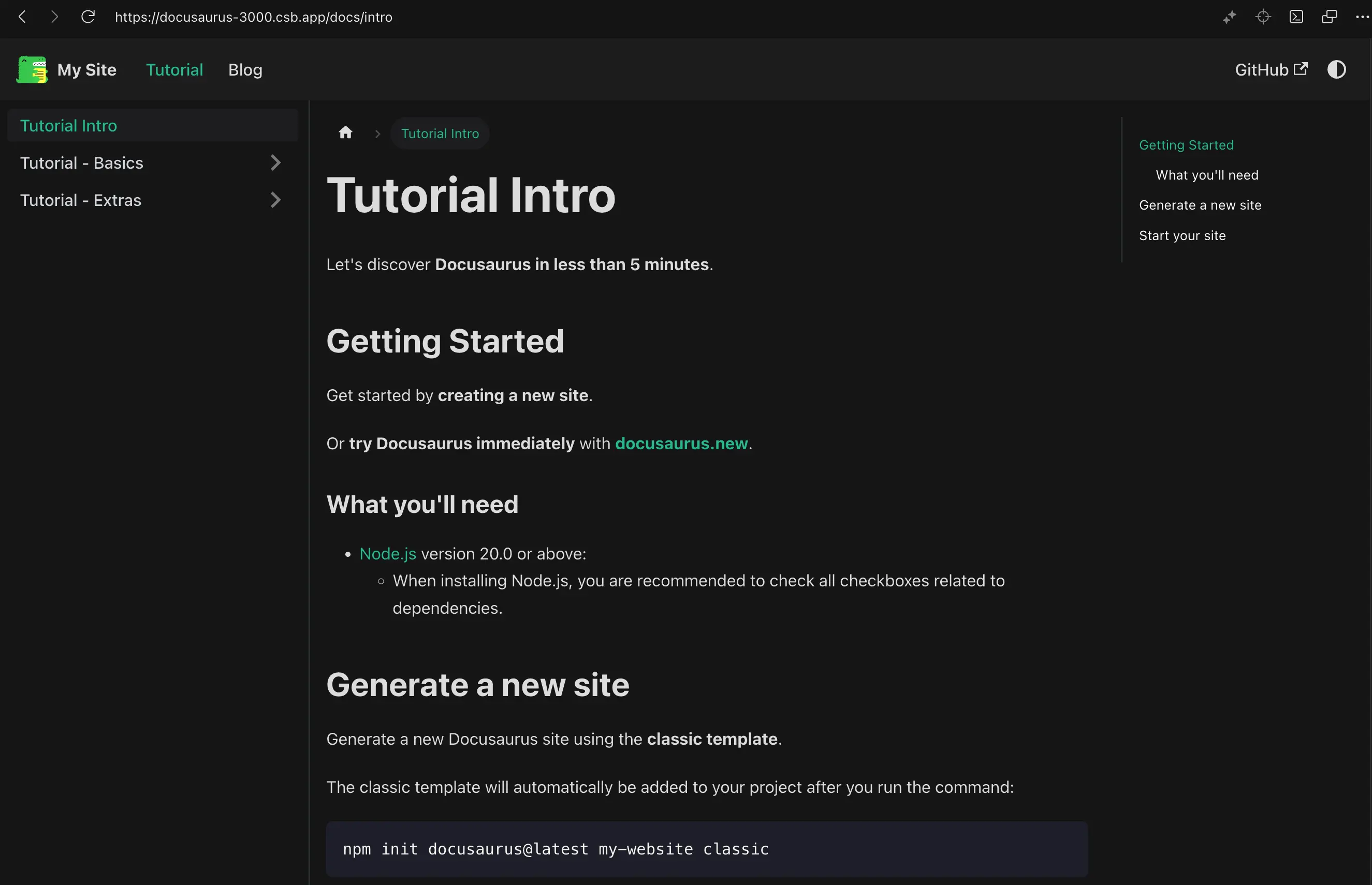Click the crosshair target icon in the toolbar

[1263, 17]
